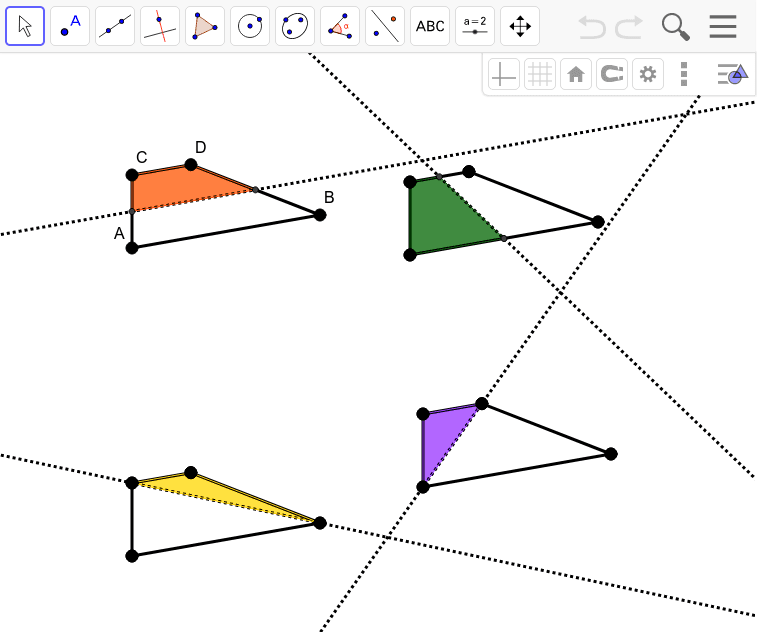Open the magnifier search
This screenshot has width=757, height=634.
click(675, 27)
